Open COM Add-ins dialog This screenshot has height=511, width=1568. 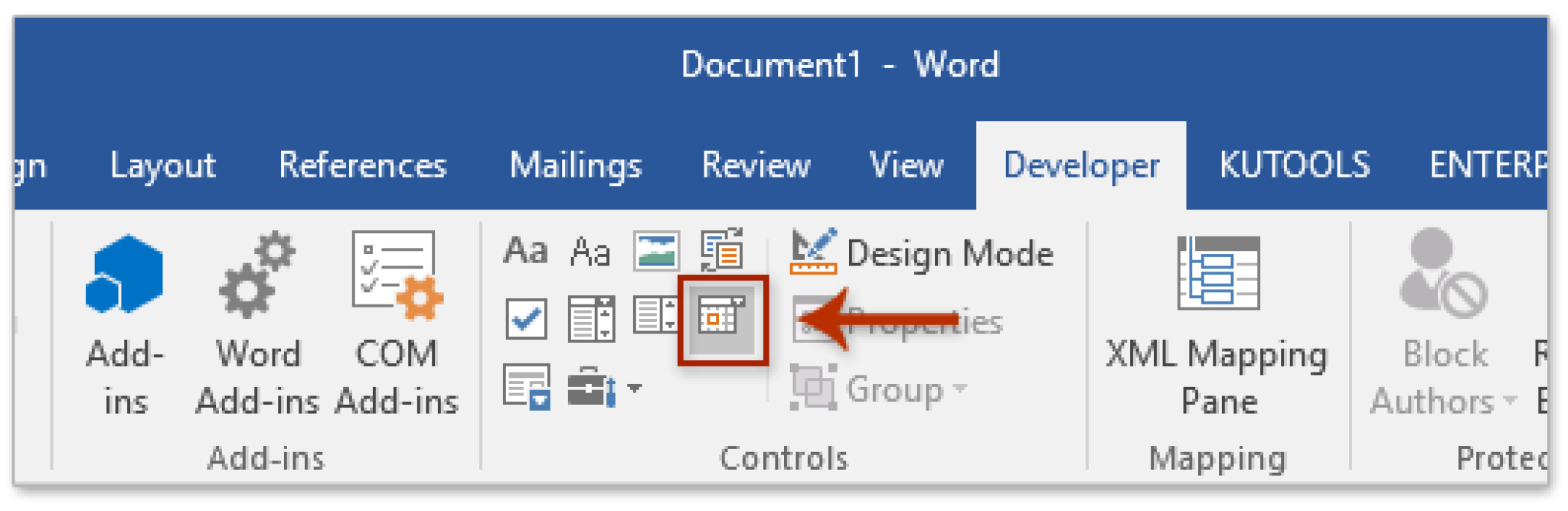pyautogui.click(x=397, y=325)
